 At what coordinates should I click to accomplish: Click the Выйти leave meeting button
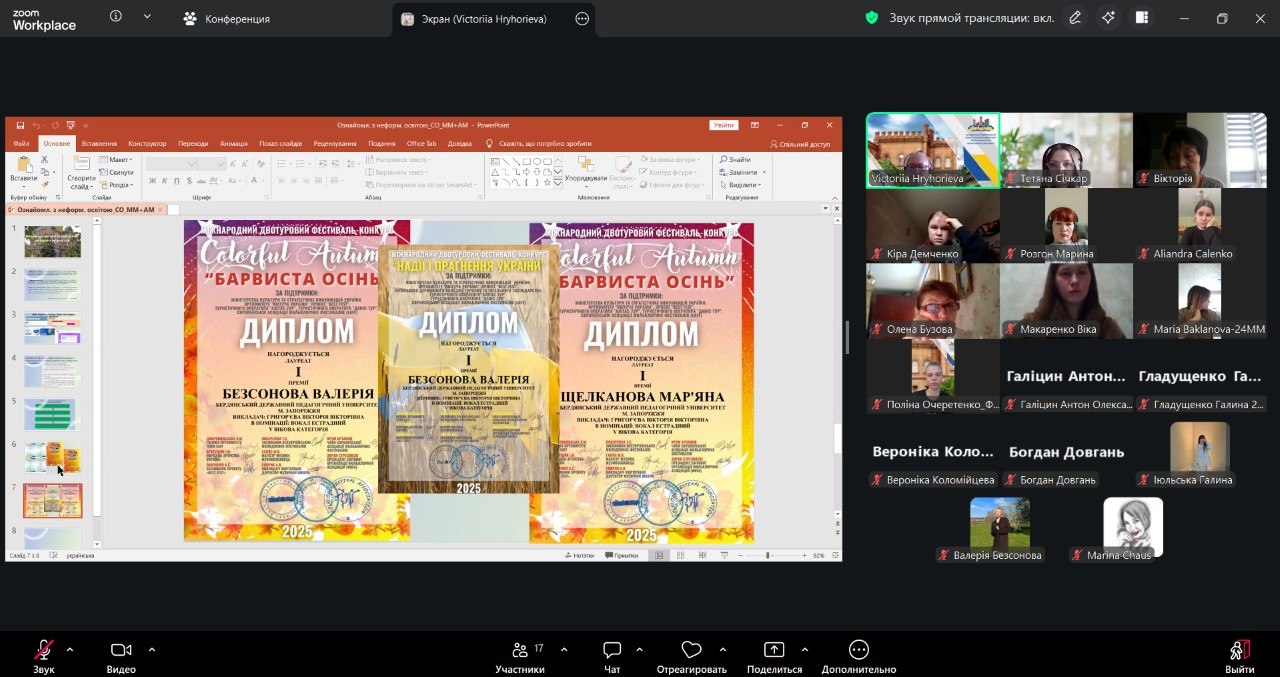click(1240, 651)
